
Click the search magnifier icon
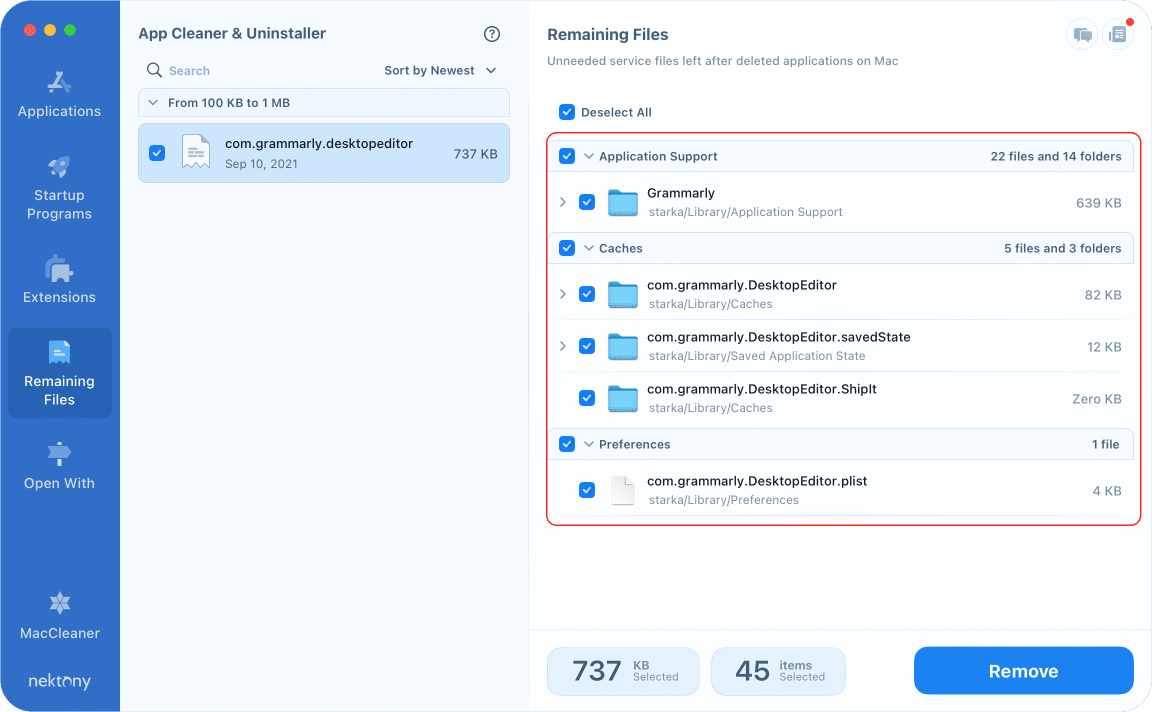[154, 70]
